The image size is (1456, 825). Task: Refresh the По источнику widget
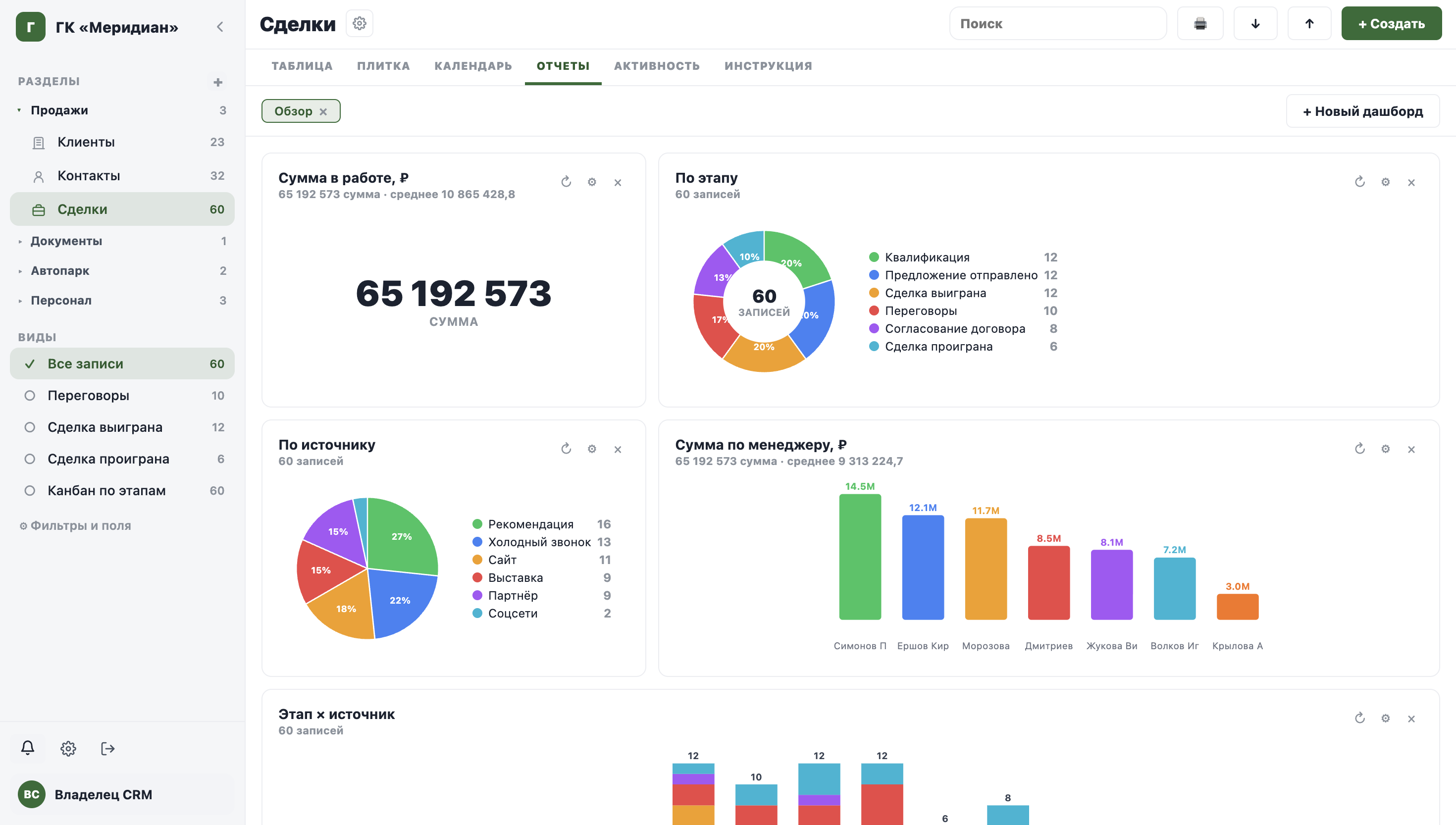(566, 449)
